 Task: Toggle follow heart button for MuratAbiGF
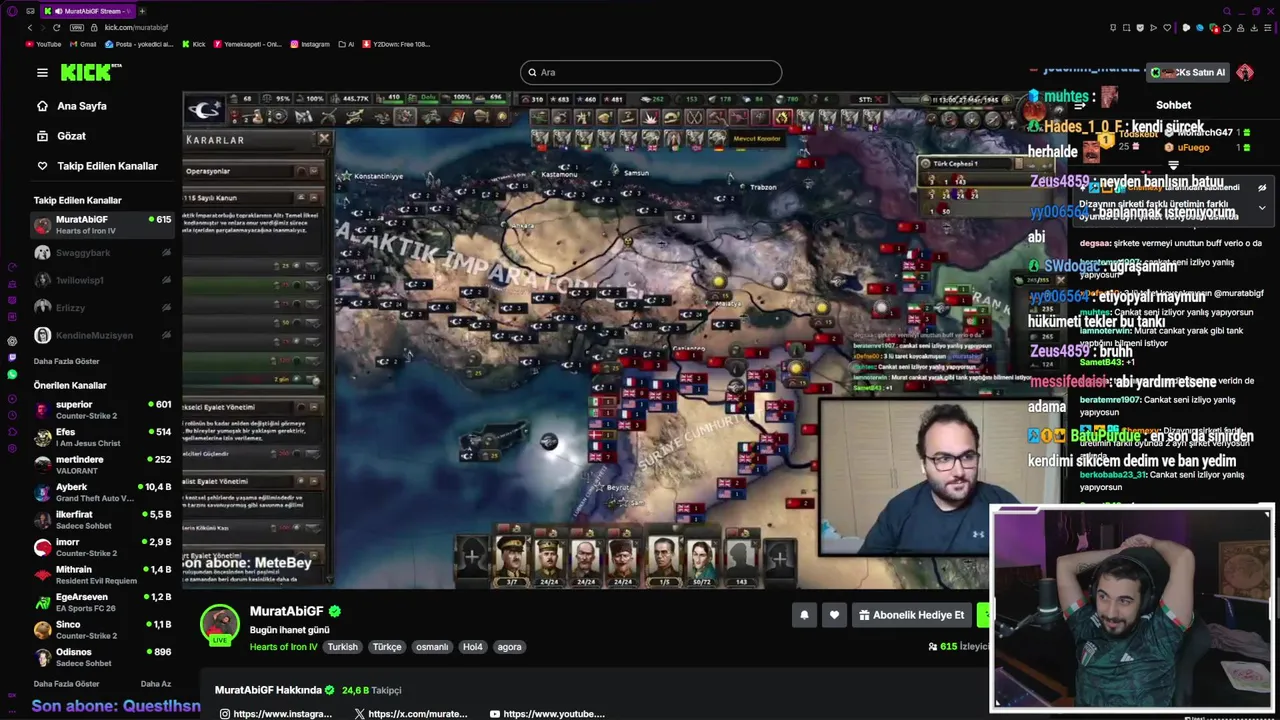pos(835,615)
